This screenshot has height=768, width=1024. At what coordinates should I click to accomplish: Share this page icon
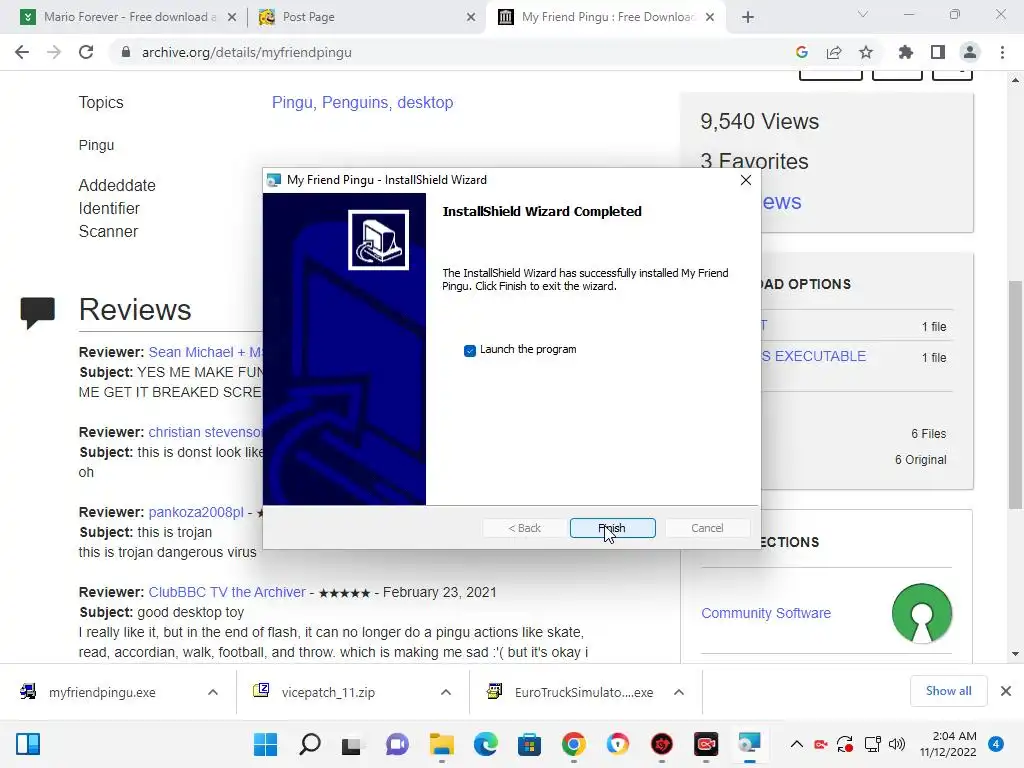point(834,52)
